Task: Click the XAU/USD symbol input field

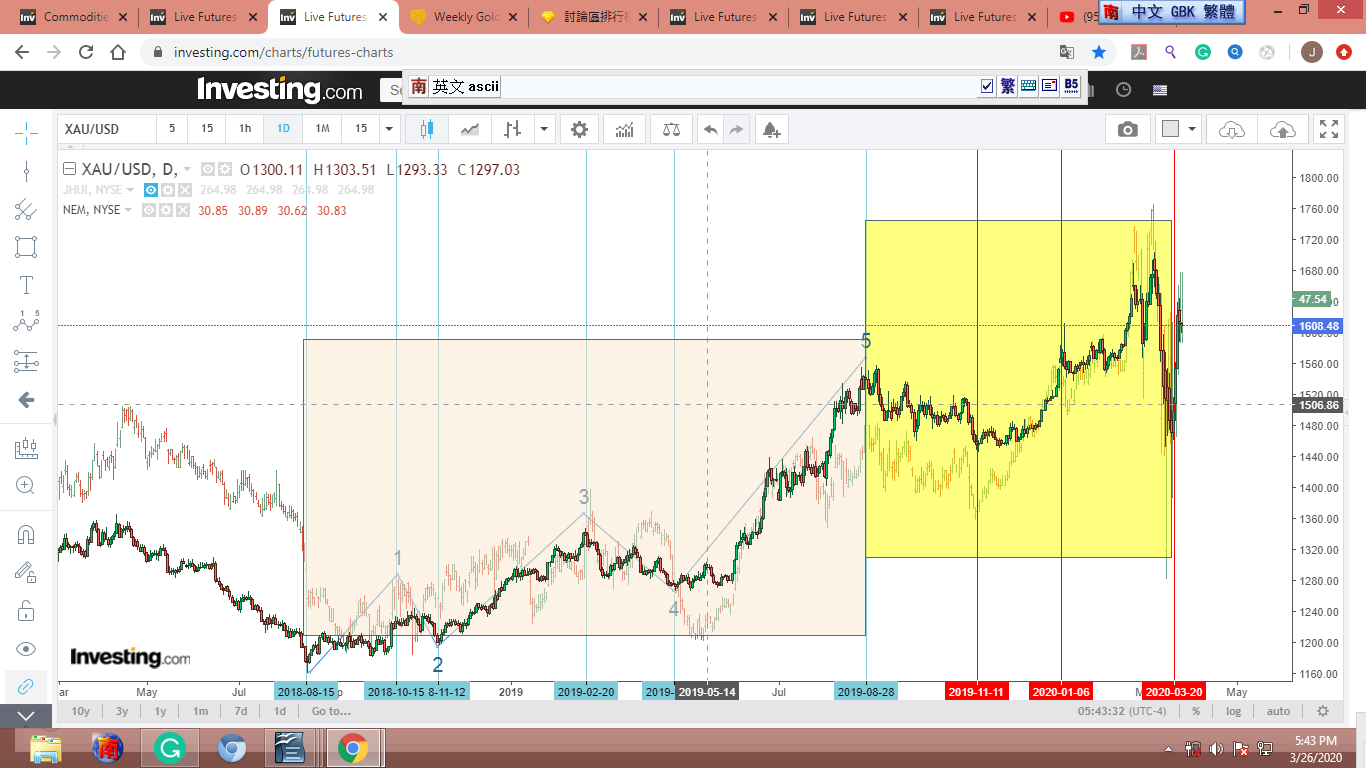Action: tap(106, 129)
